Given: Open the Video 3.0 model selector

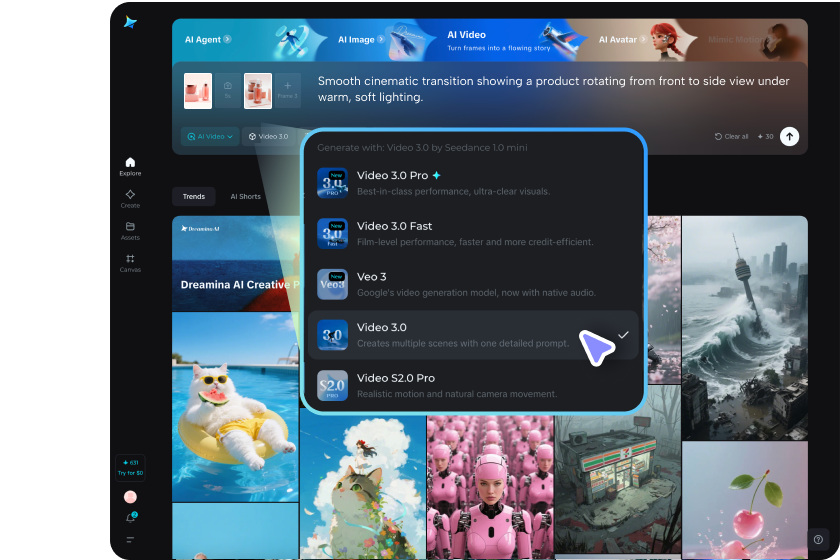Looking at the screenshot, I should pos(269,137).
